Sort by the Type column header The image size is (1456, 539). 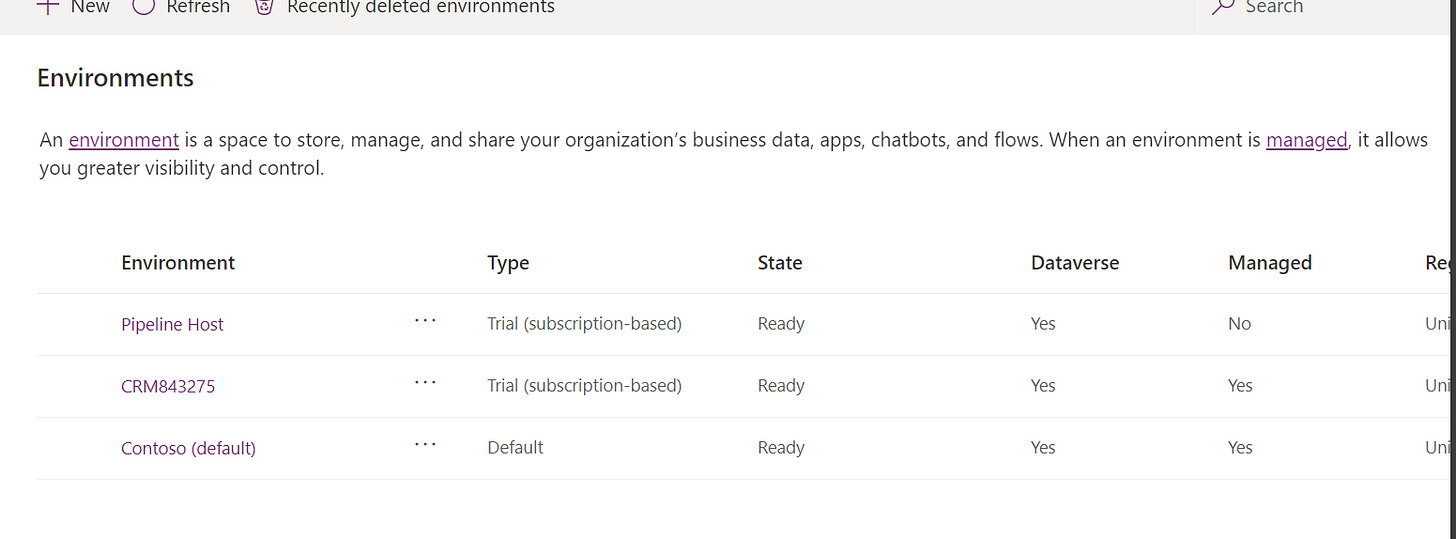tap(508, 263)
